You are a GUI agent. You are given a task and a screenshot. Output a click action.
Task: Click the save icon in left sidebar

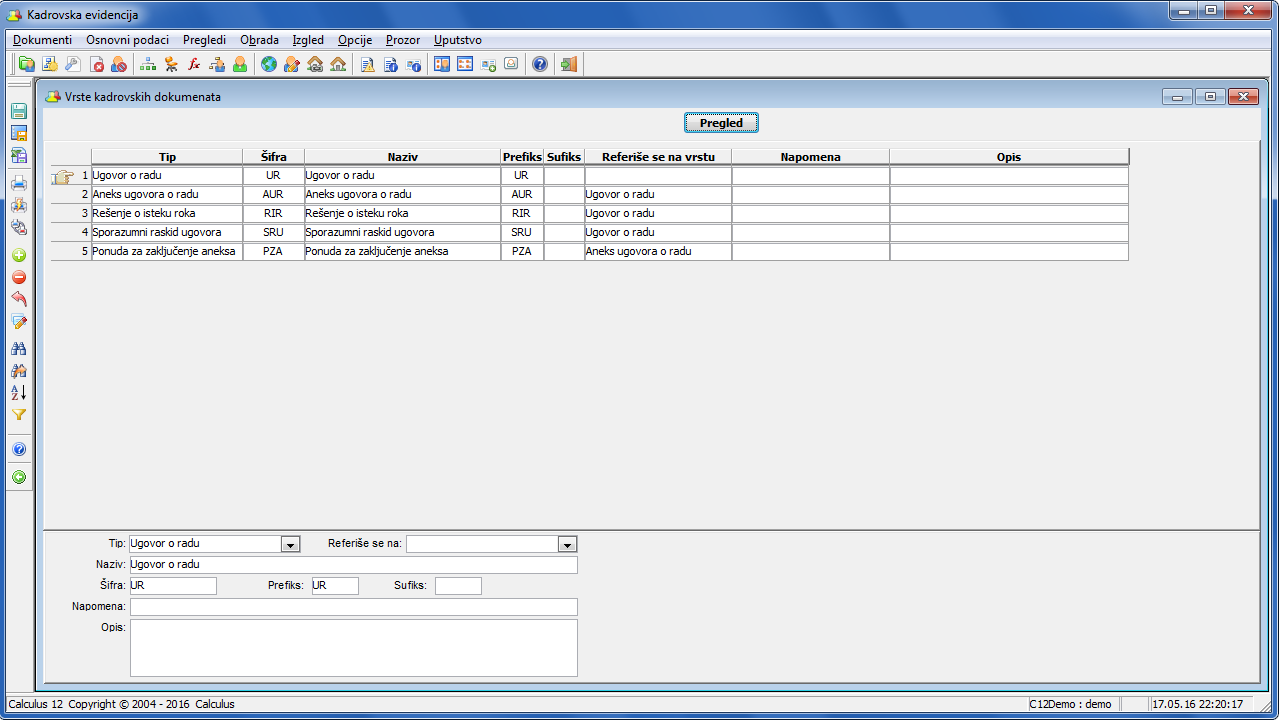(18, 111)
